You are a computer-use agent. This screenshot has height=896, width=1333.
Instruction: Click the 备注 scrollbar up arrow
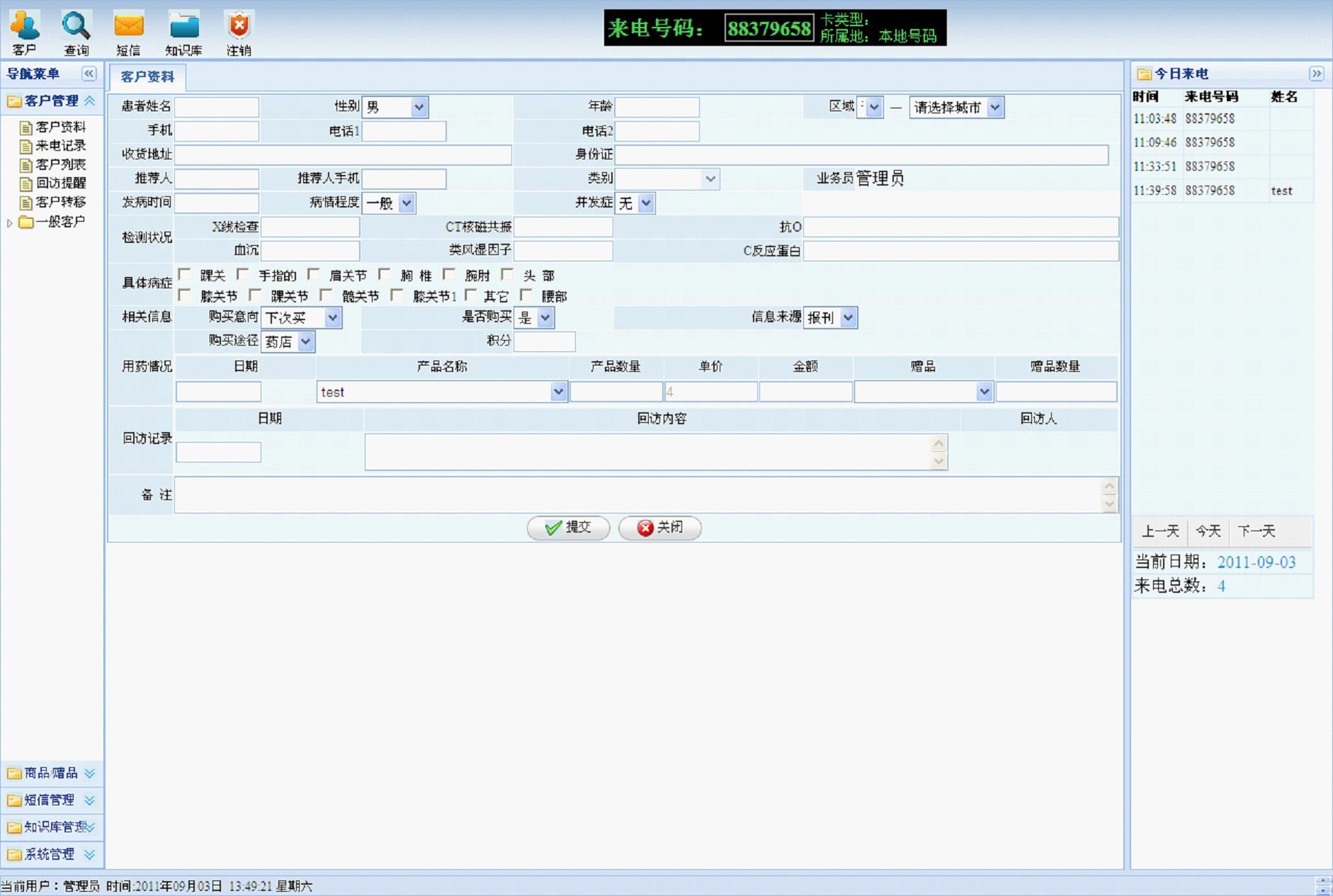point(1110,487)
